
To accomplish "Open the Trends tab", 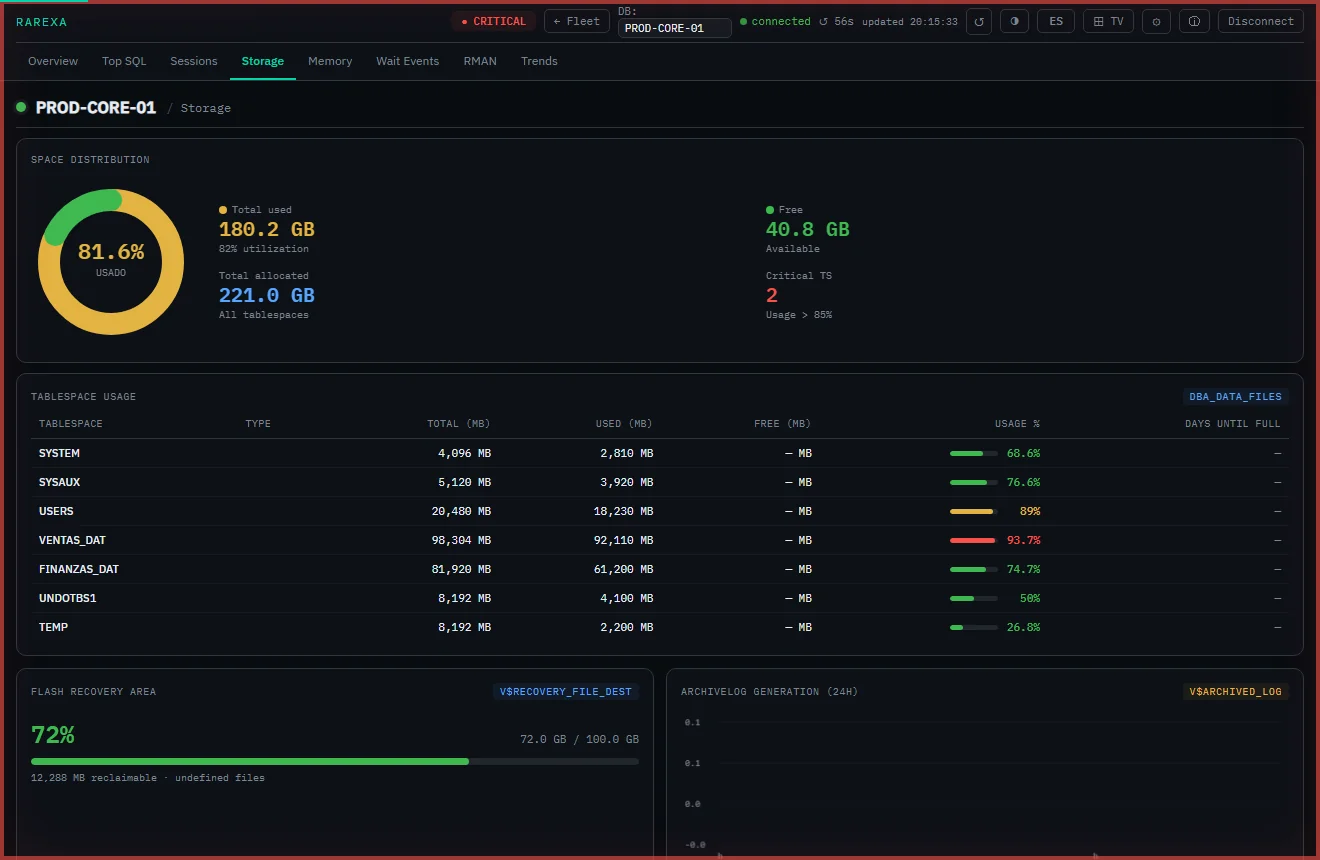I will pyautogui.click(x=539, y=61).
